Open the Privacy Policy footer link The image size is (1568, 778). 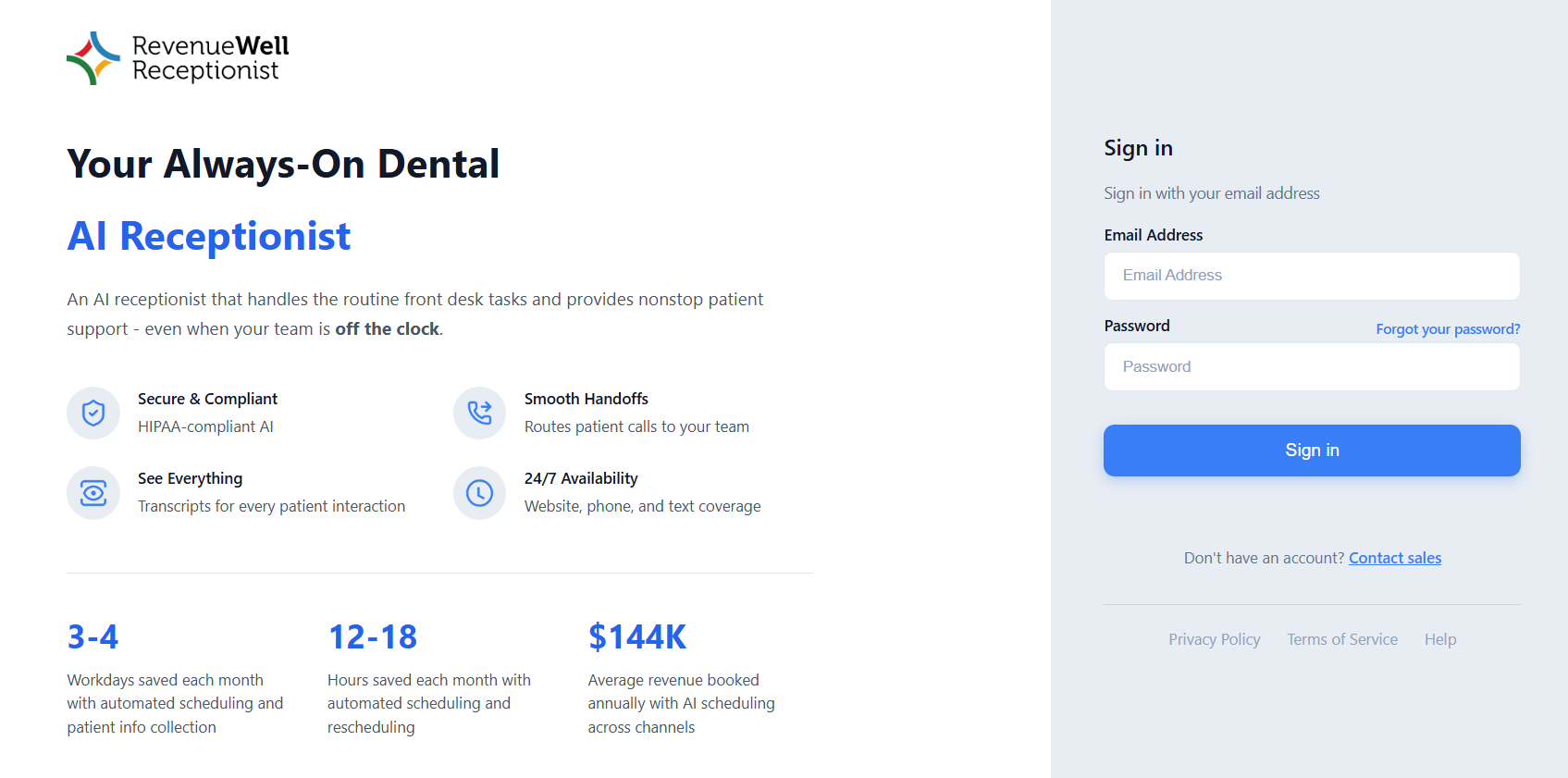click(x=1214, y=639)
